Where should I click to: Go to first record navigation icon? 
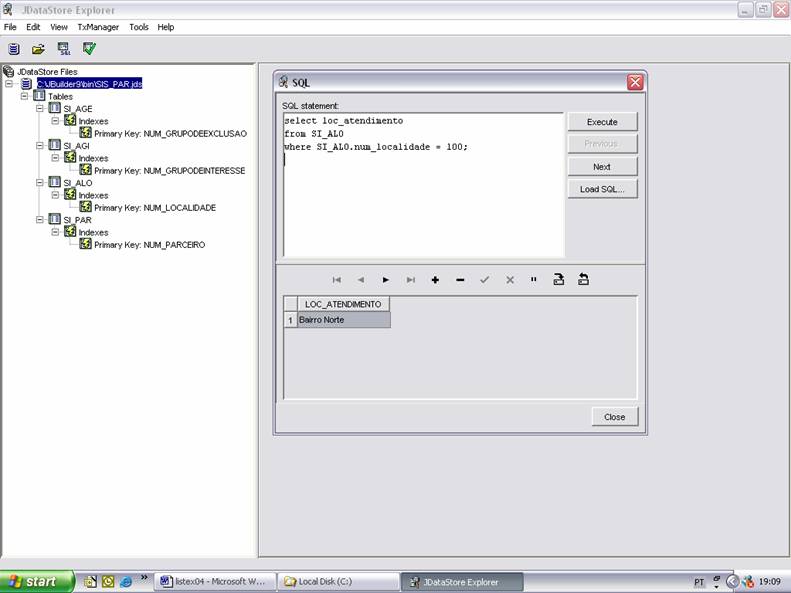(336, 280)
